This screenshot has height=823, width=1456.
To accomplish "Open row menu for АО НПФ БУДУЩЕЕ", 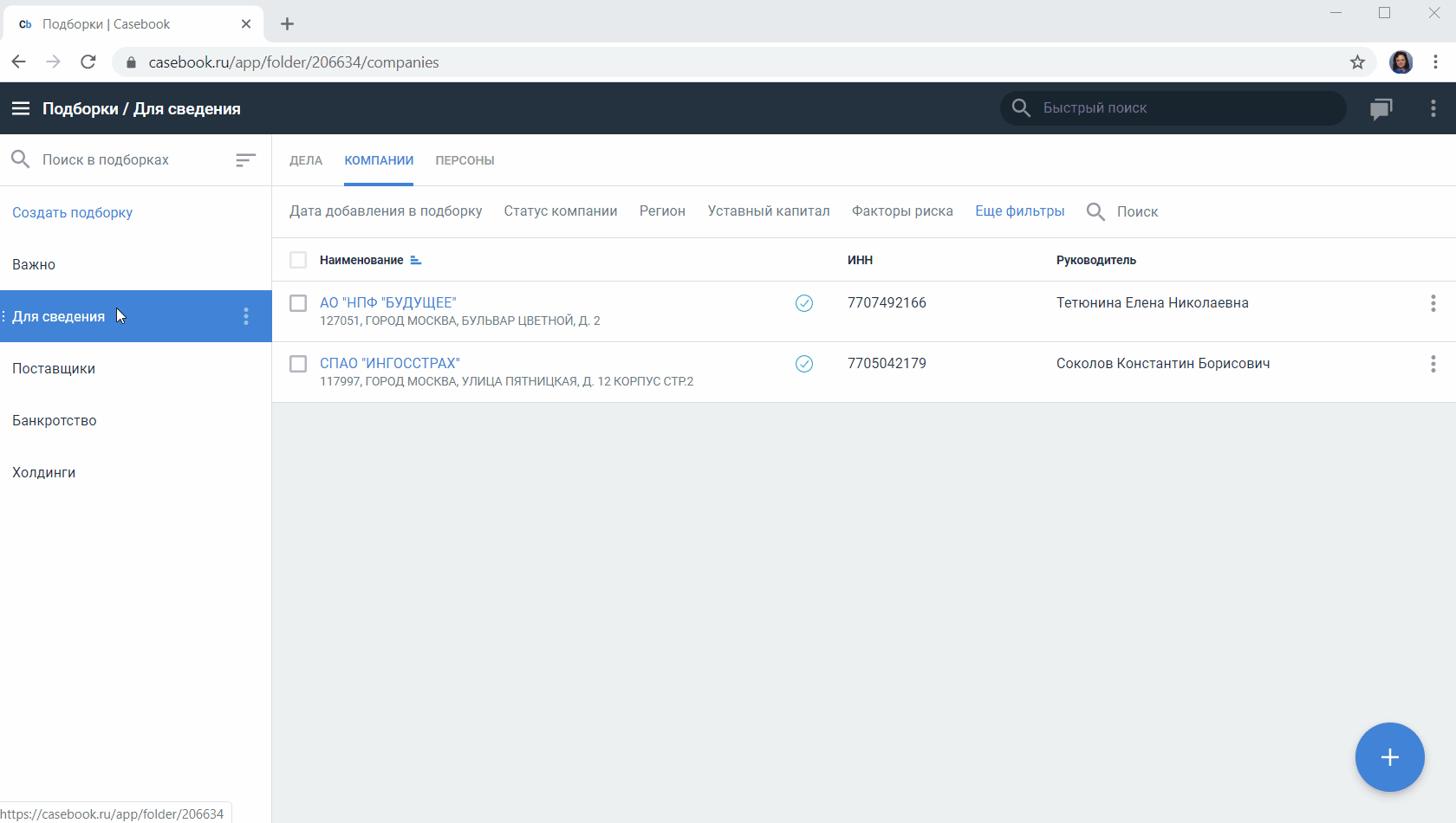I will (x=1433, y=303).
